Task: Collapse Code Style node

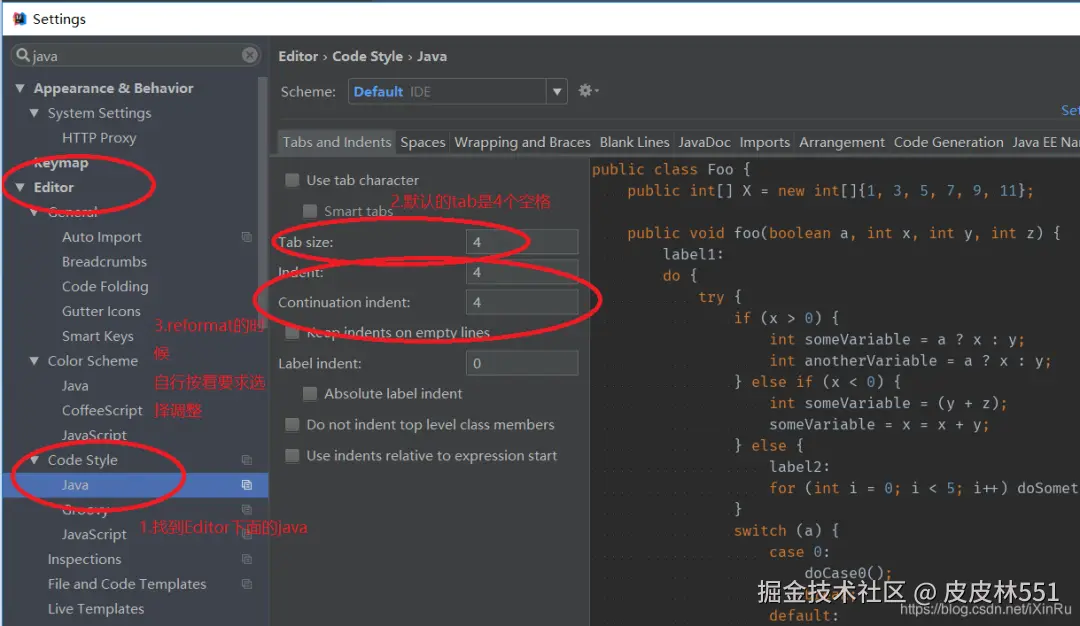Action: coord(34,460)
